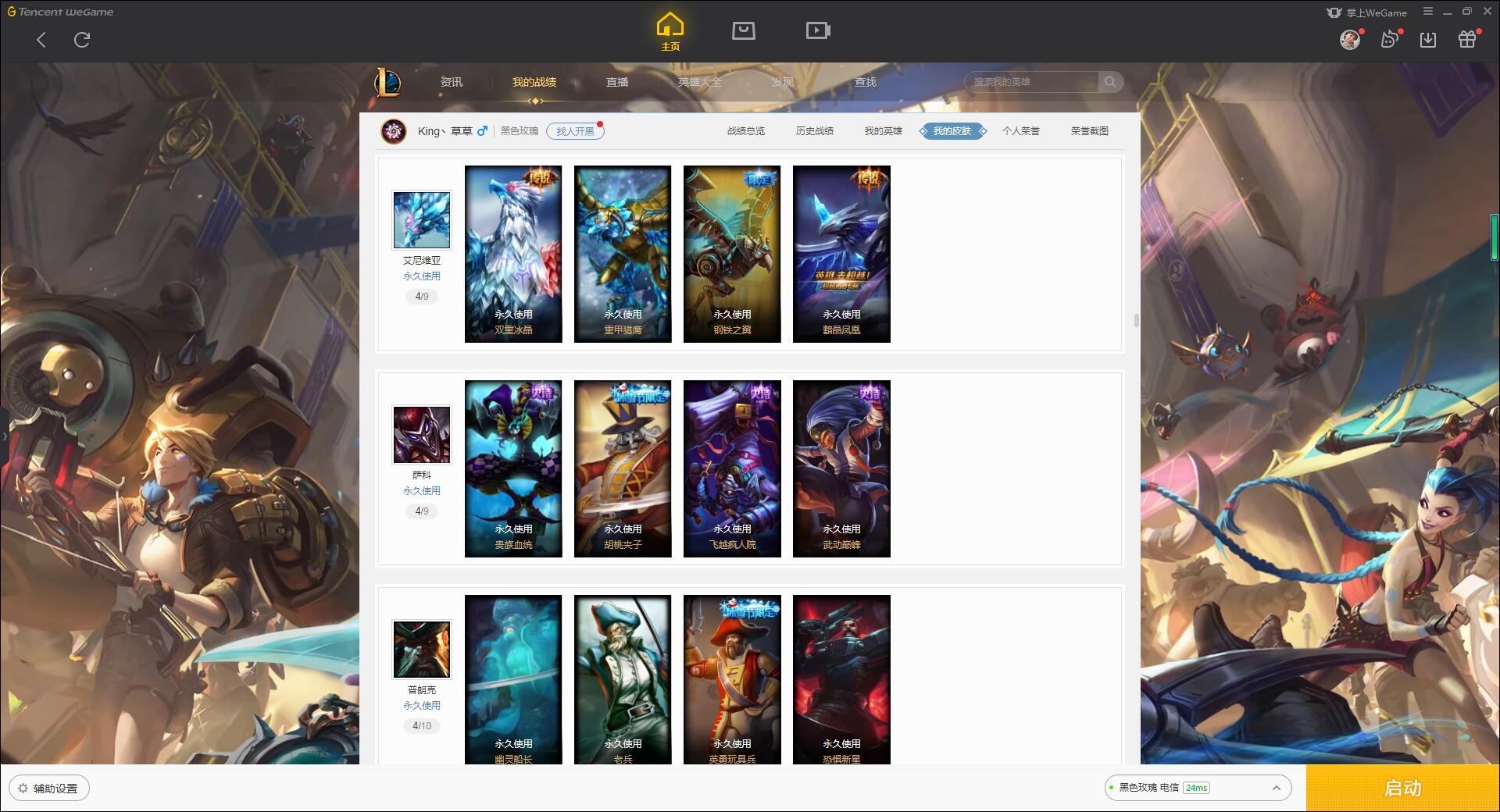Open the 主页 home tab
This screenshot has height=812, width=1500.
click(670, 32)
